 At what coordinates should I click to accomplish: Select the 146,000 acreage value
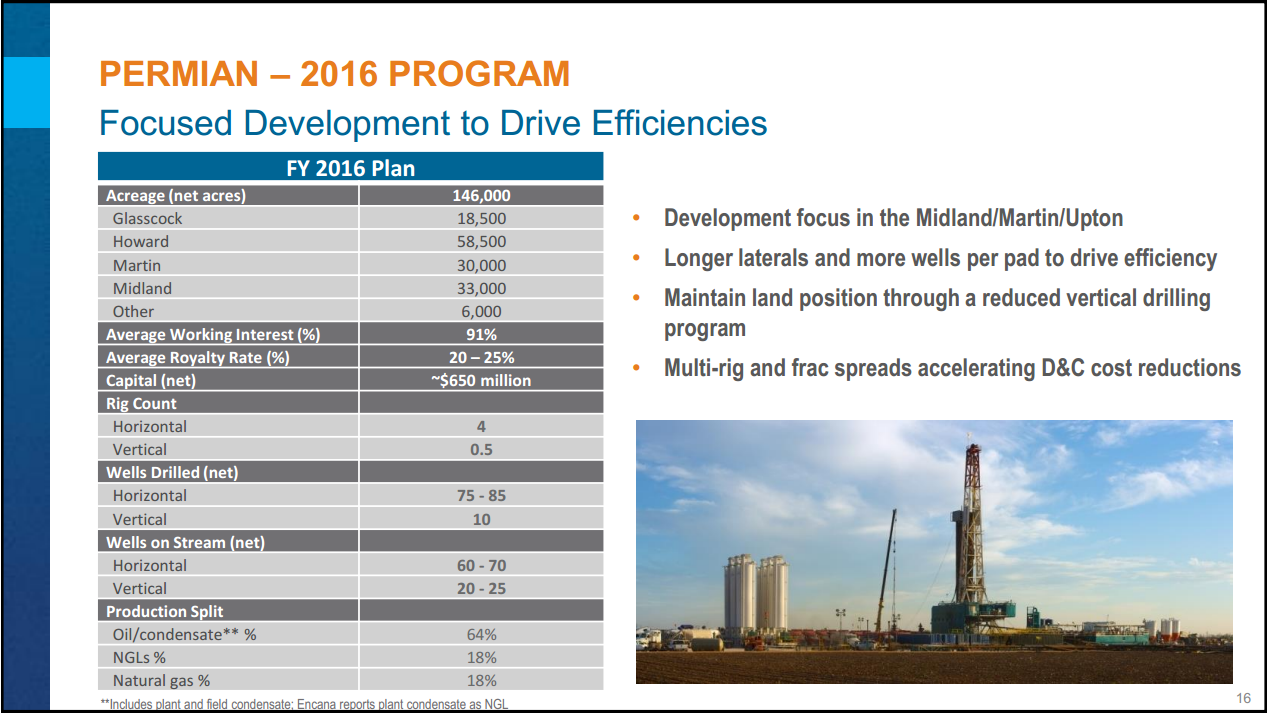(481, 195)
